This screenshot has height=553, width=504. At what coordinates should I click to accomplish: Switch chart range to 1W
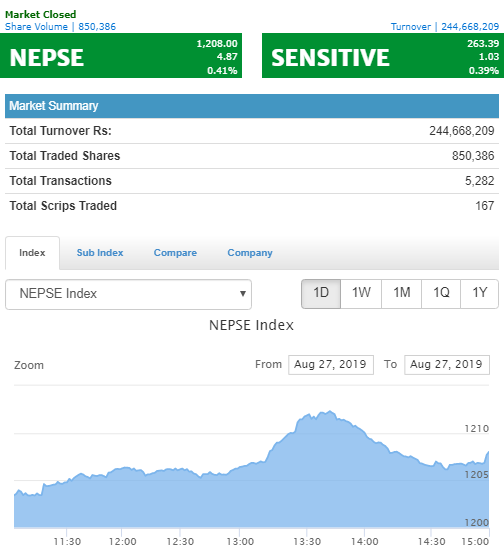click(x=361, y=294)
